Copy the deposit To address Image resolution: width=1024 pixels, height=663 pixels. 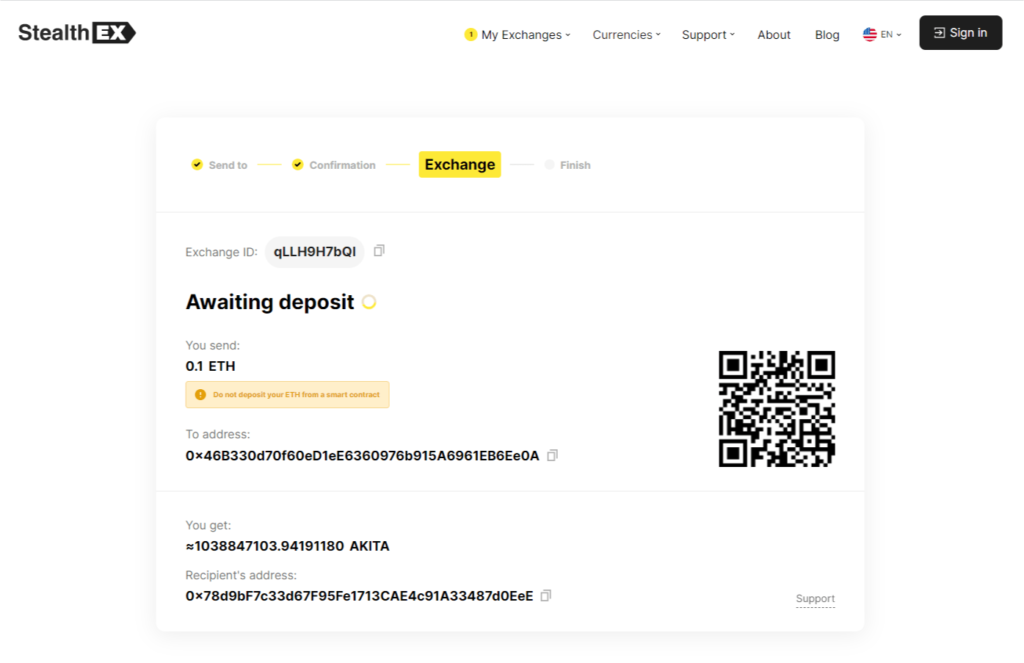click(x=552, y=455)
